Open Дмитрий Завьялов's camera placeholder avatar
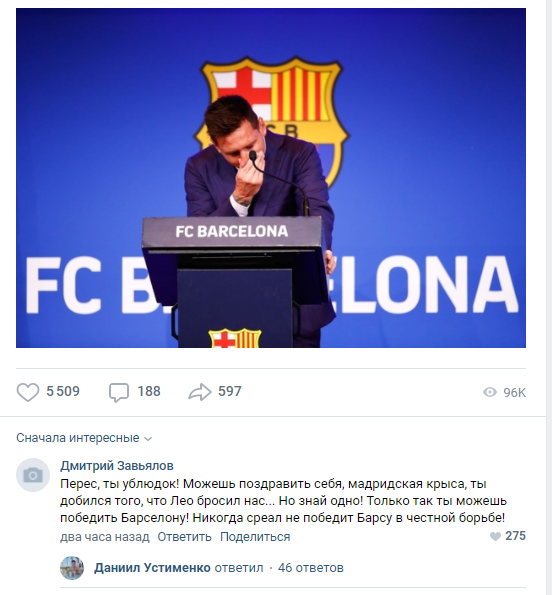Viewport: 552px width, 595px height. pyautogui.click(x=33, y=475)
